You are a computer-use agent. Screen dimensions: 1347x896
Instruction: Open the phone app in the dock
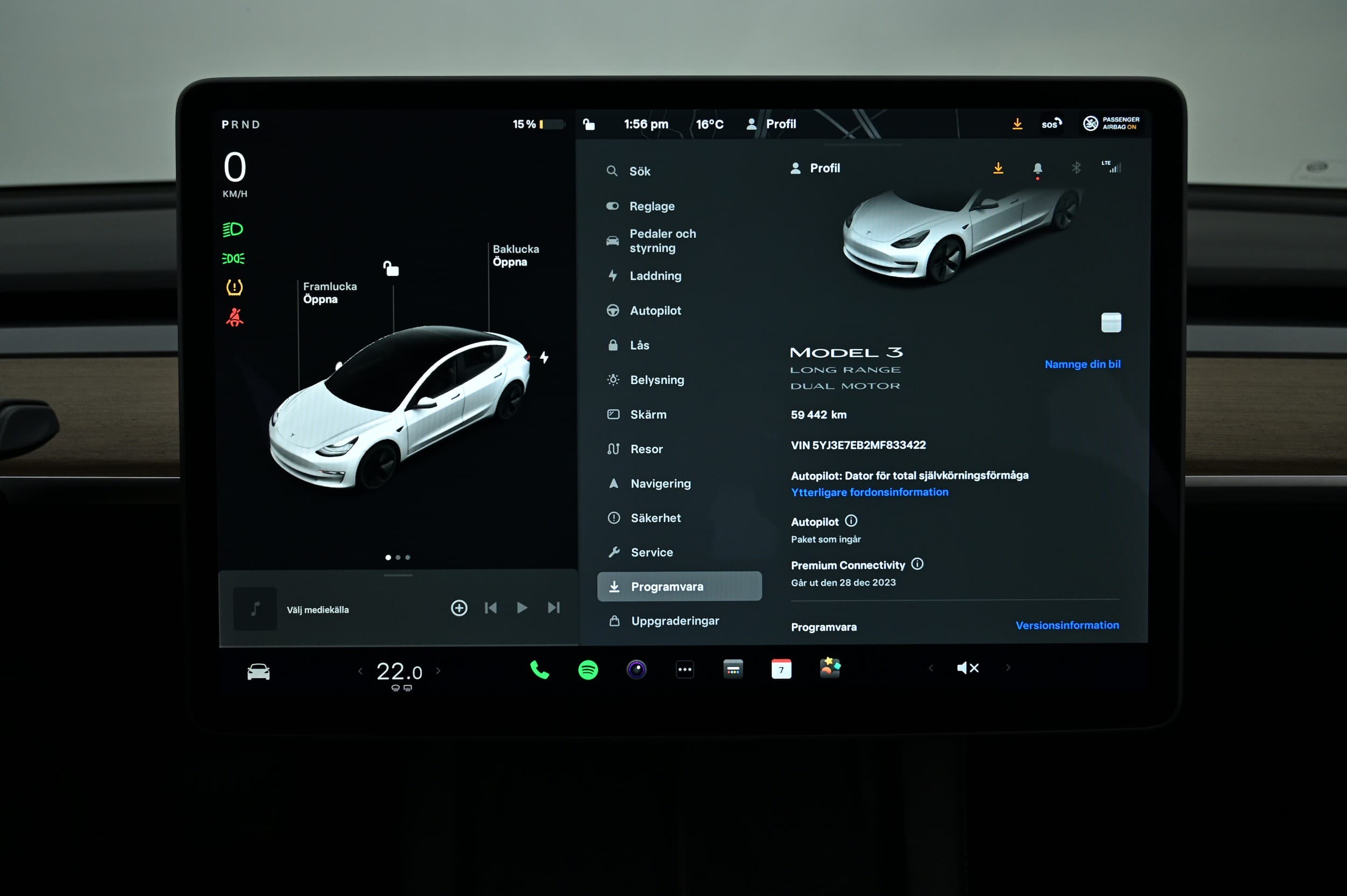(539, 669)
